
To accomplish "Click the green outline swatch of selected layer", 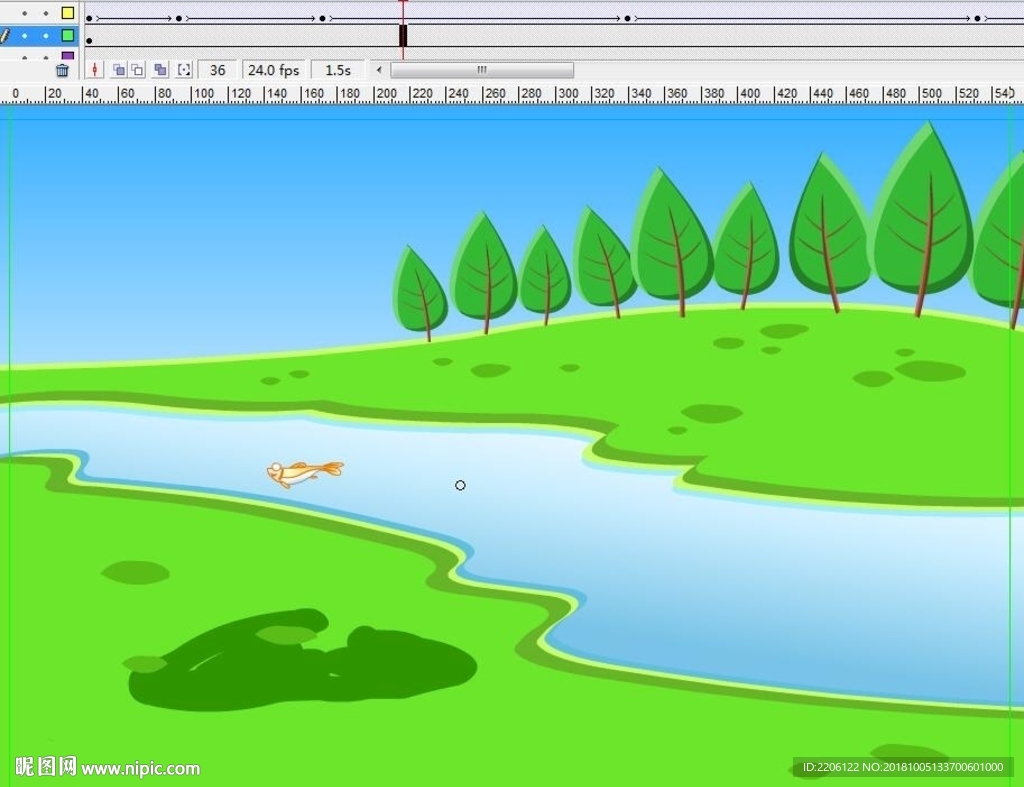I will point(68,35).
